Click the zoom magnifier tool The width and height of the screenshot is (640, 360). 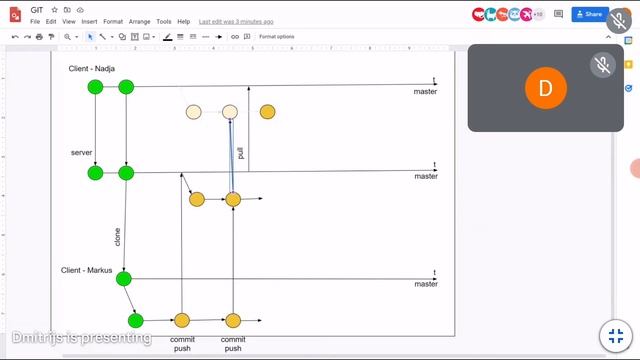pos(67,37)
